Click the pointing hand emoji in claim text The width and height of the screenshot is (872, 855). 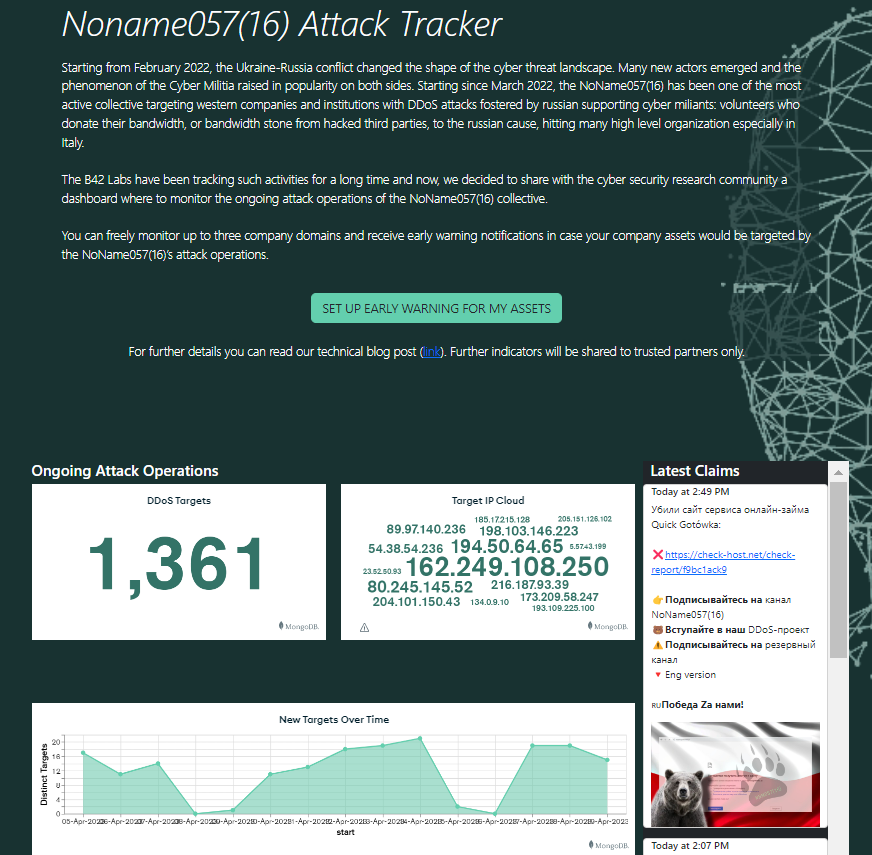pyautogui.click(x=657, y=600)
